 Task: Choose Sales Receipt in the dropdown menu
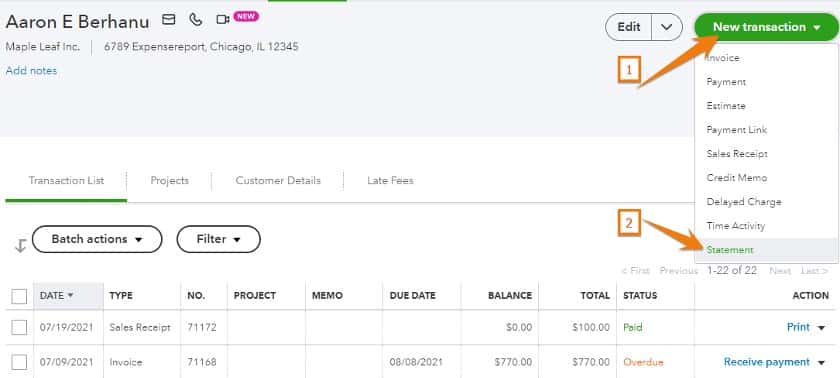(737, 154)
